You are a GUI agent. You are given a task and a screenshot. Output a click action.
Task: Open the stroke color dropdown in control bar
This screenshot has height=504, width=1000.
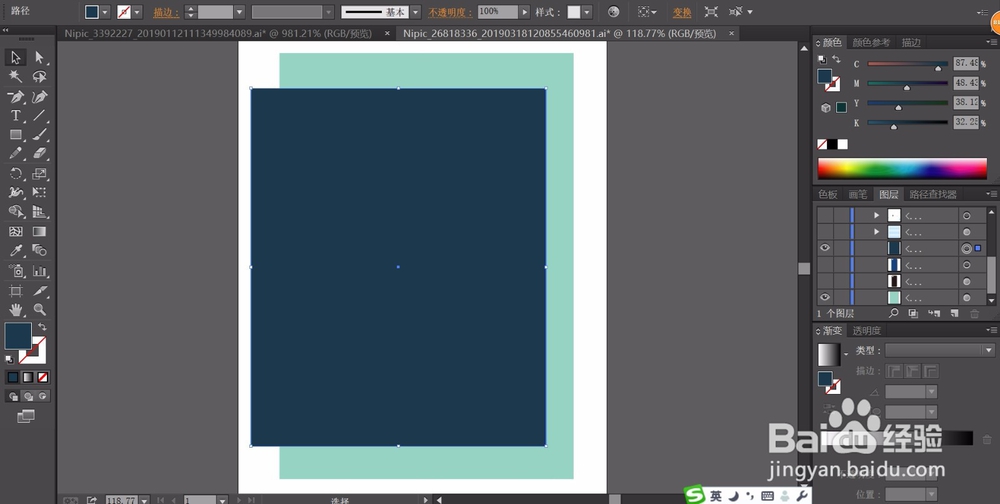point(137,12)
